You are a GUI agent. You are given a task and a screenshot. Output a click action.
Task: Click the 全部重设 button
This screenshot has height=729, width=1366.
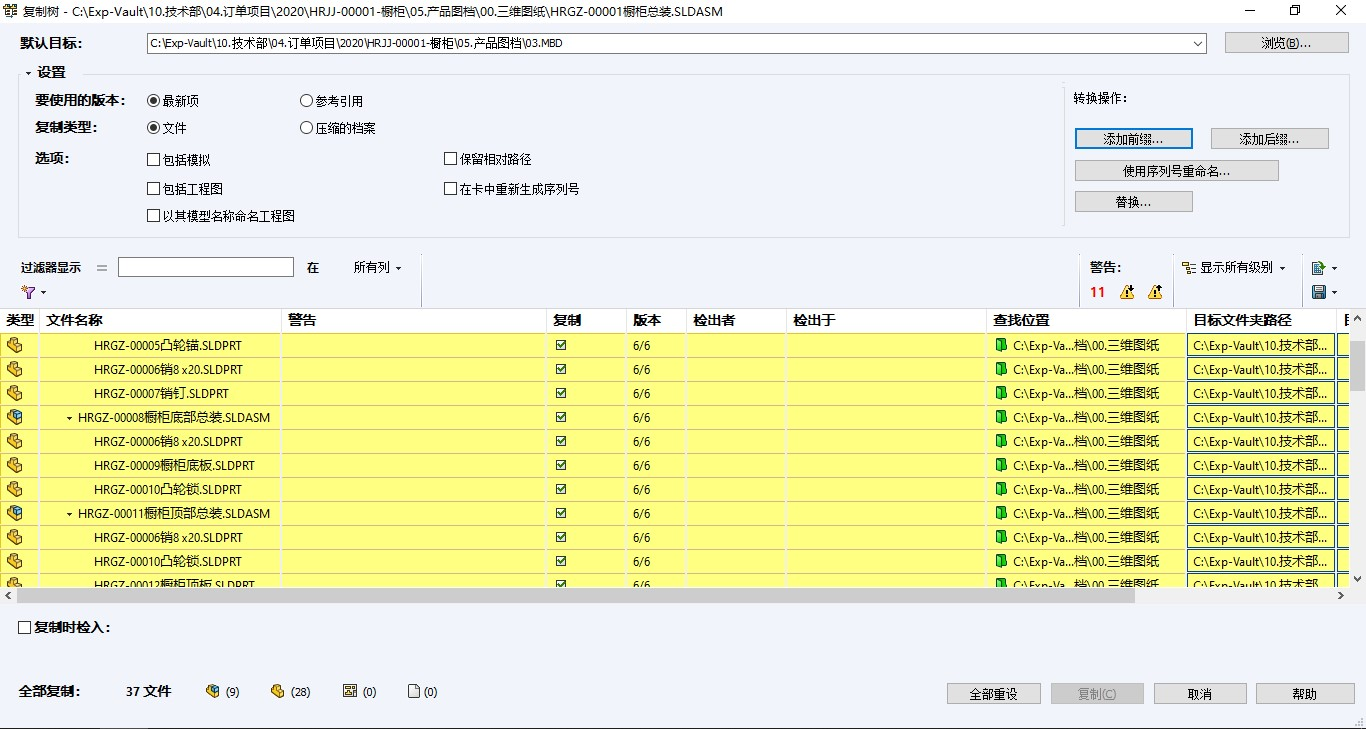point(993,693)
